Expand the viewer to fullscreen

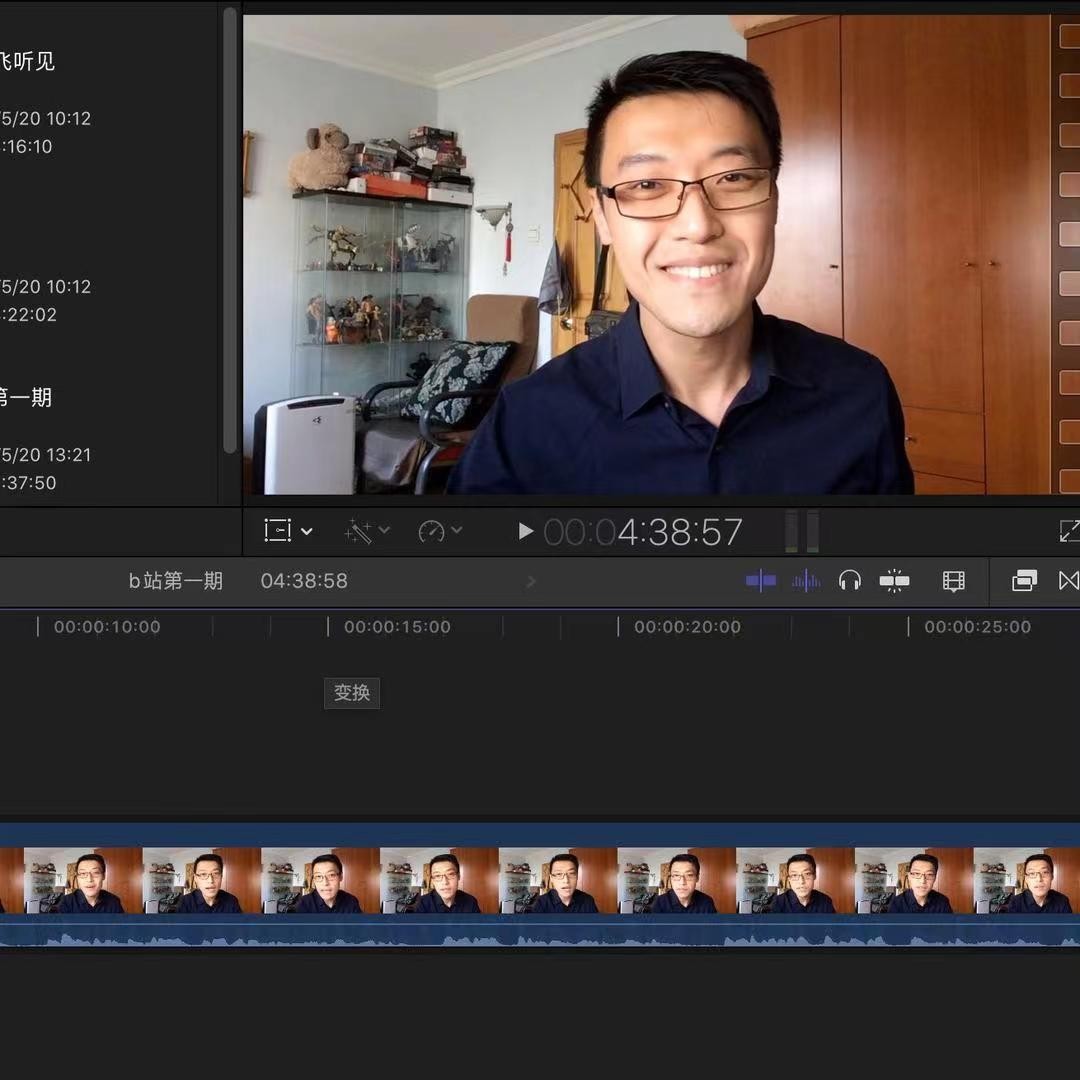coord(1070,531)
